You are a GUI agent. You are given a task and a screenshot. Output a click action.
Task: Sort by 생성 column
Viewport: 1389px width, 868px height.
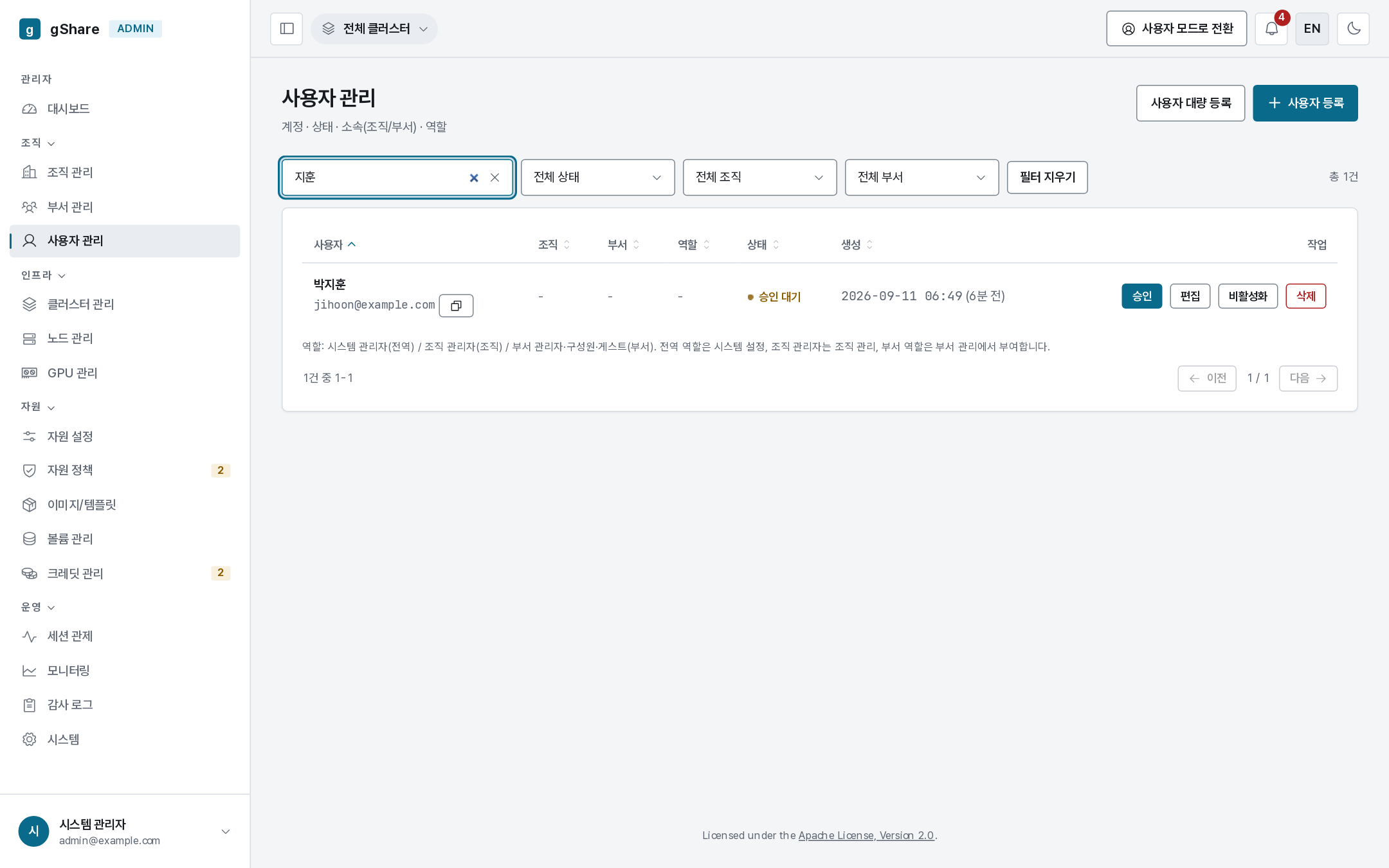coord(857,245)
